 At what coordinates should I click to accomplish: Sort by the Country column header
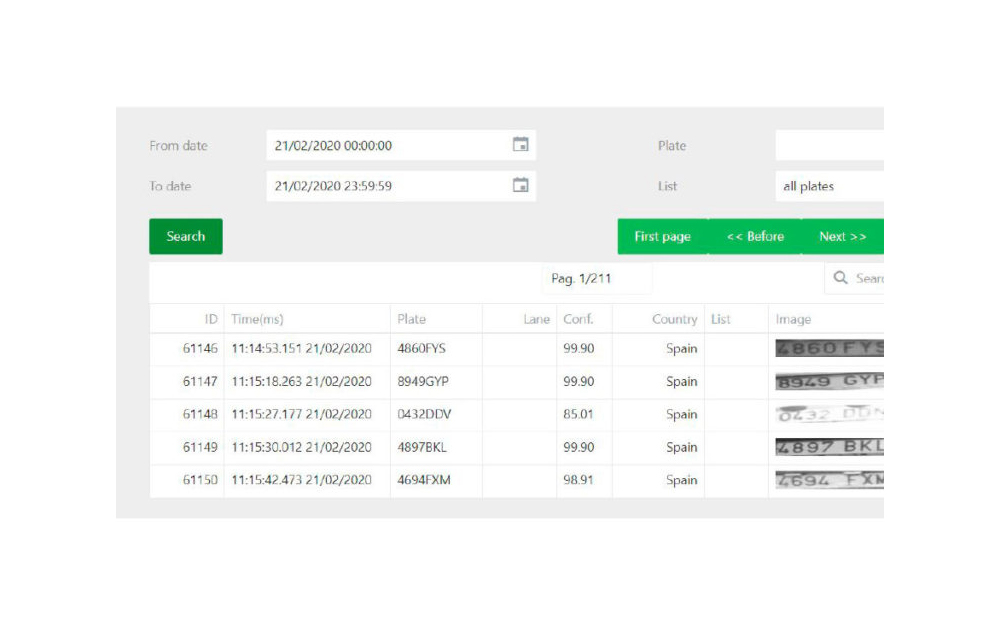(x=674, y=319)
